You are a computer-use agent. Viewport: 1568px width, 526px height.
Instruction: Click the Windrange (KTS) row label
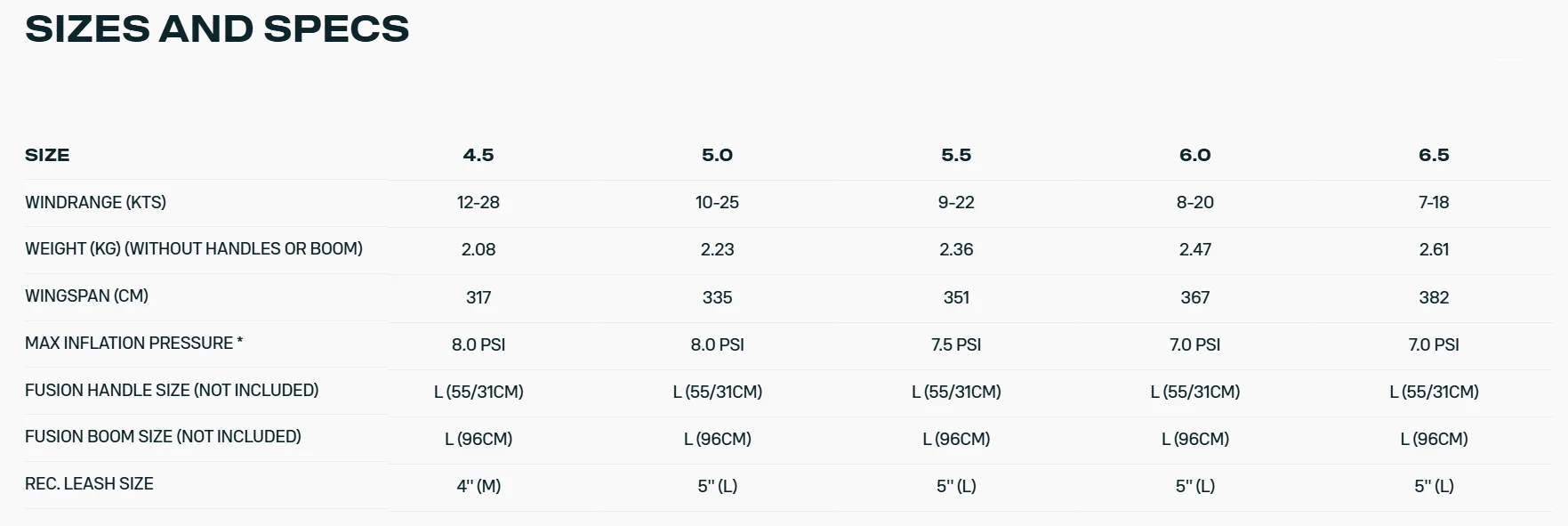(95, 202)
